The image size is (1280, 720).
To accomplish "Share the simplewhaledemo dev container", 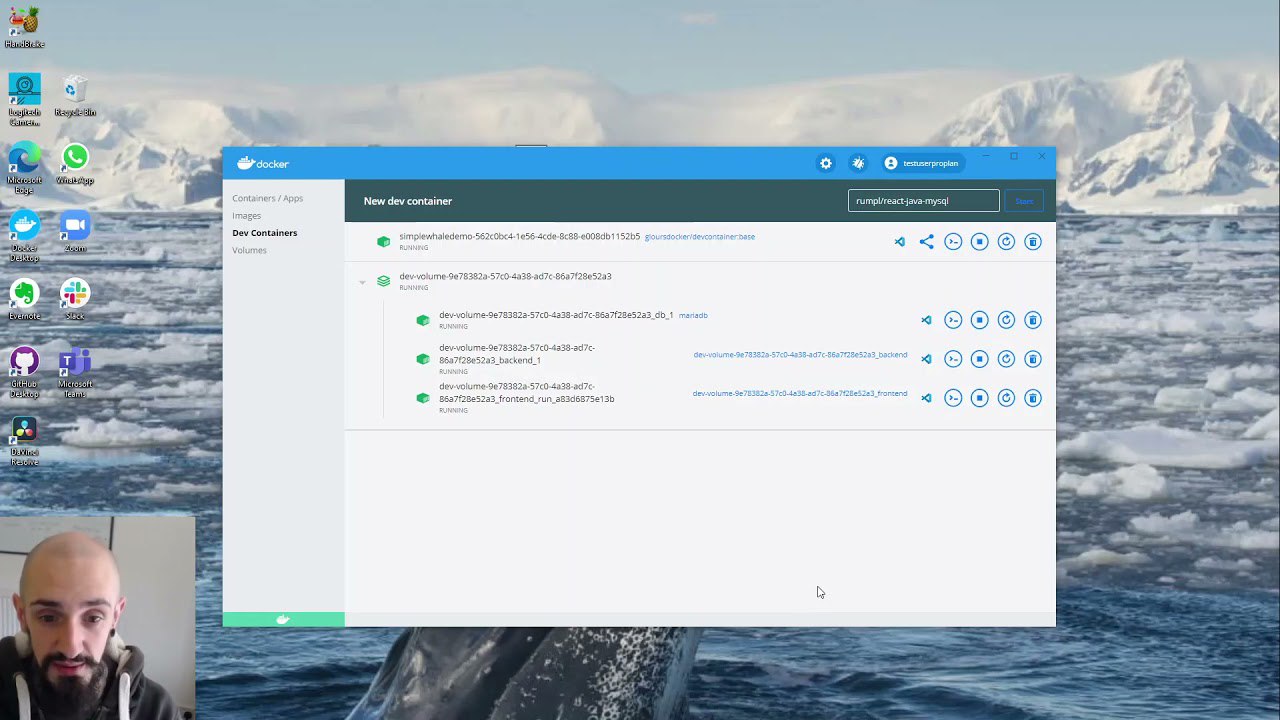I will tap(926, 242).
